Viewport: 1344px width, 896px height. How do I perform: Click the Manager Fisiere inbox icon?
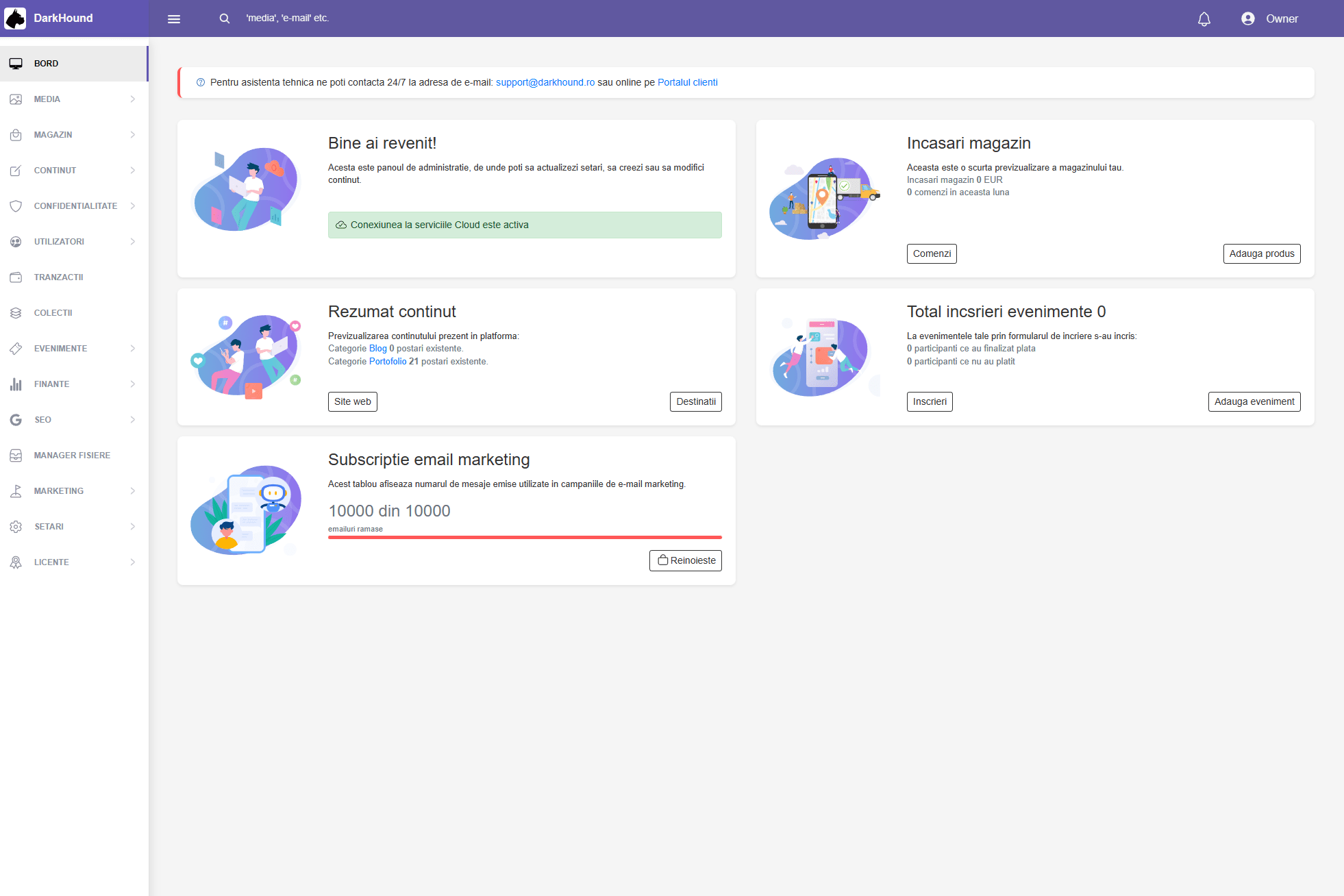(16, 456)
